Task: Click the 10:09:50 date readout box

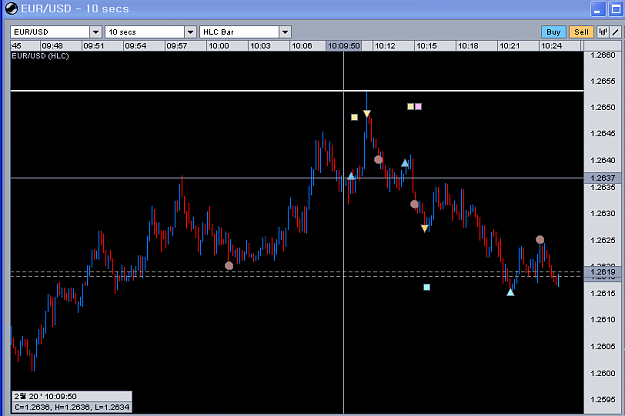Action: click(72, 396)
